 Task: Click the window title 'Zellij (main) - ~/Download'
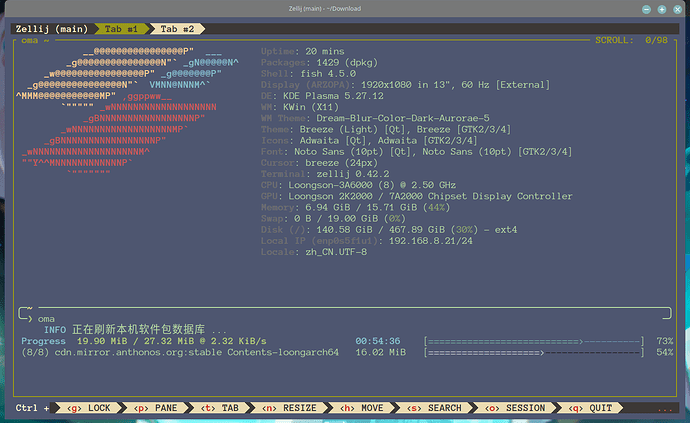pos(325,8)
